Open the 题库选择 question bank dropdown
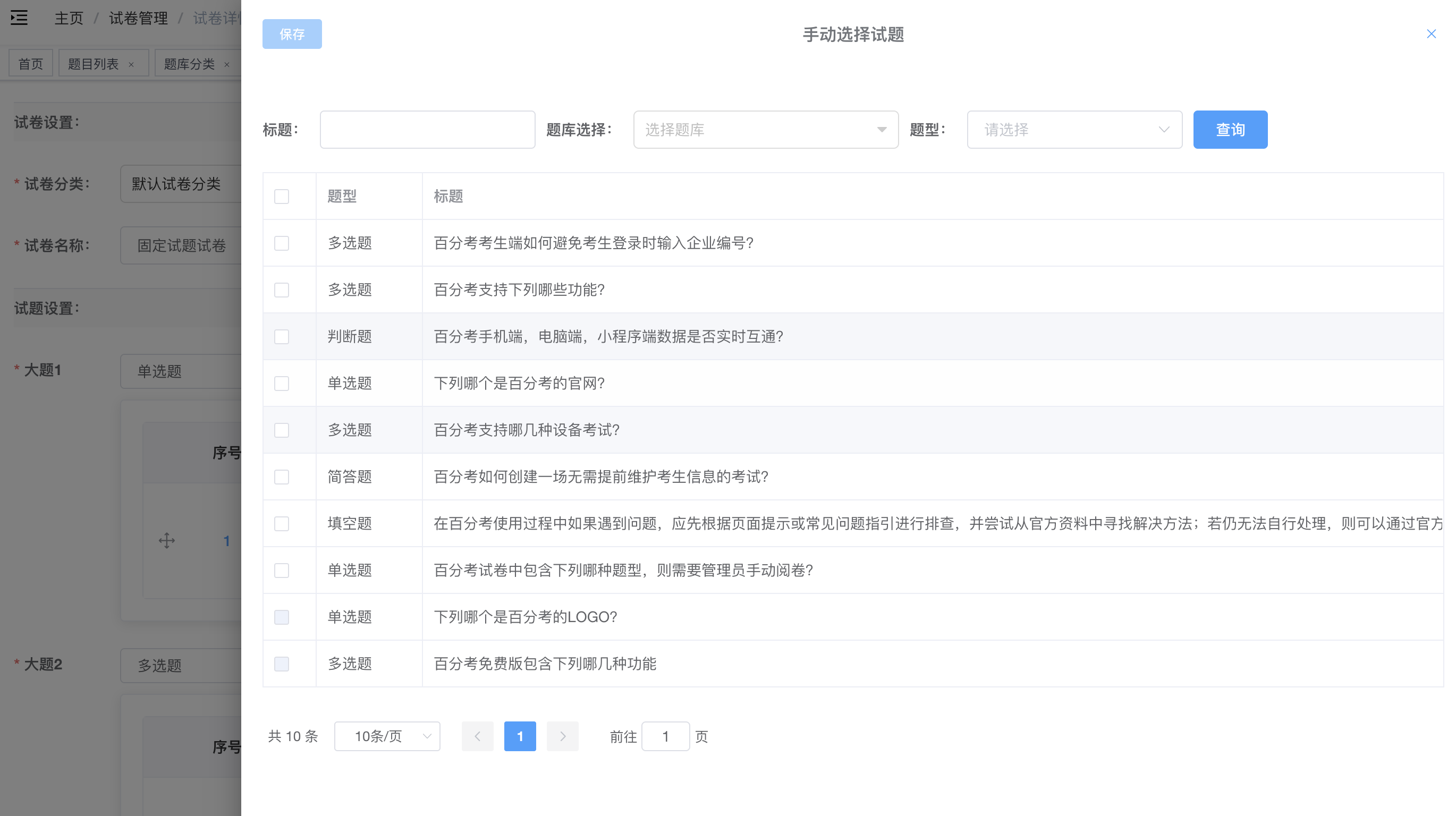The image size is (1456, 816). pos(765,130)
